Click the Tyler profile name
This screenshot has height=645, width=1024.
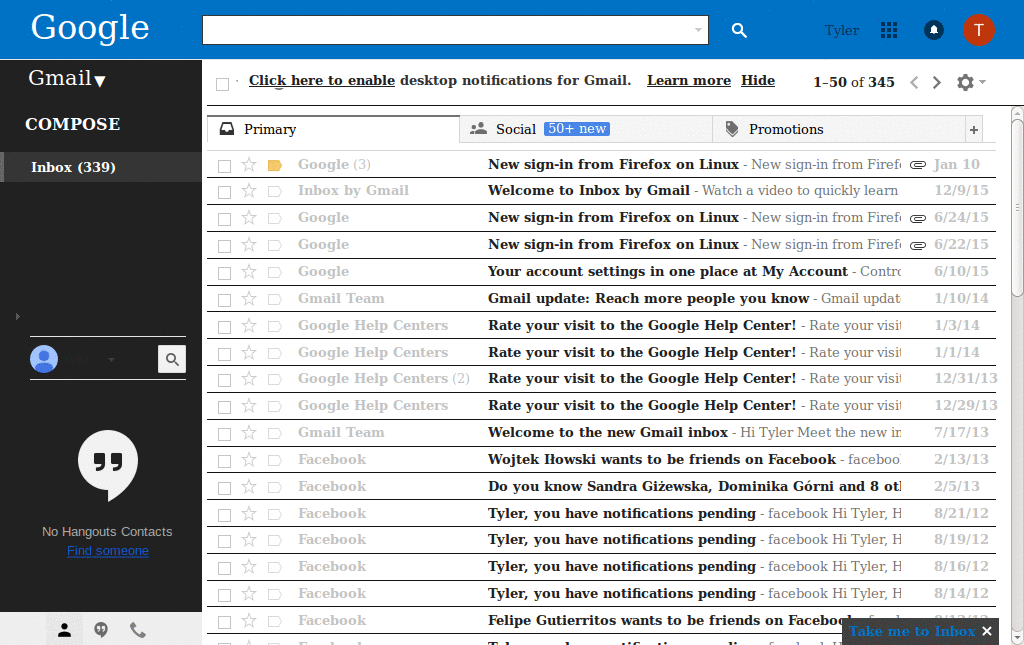point(841,30)
